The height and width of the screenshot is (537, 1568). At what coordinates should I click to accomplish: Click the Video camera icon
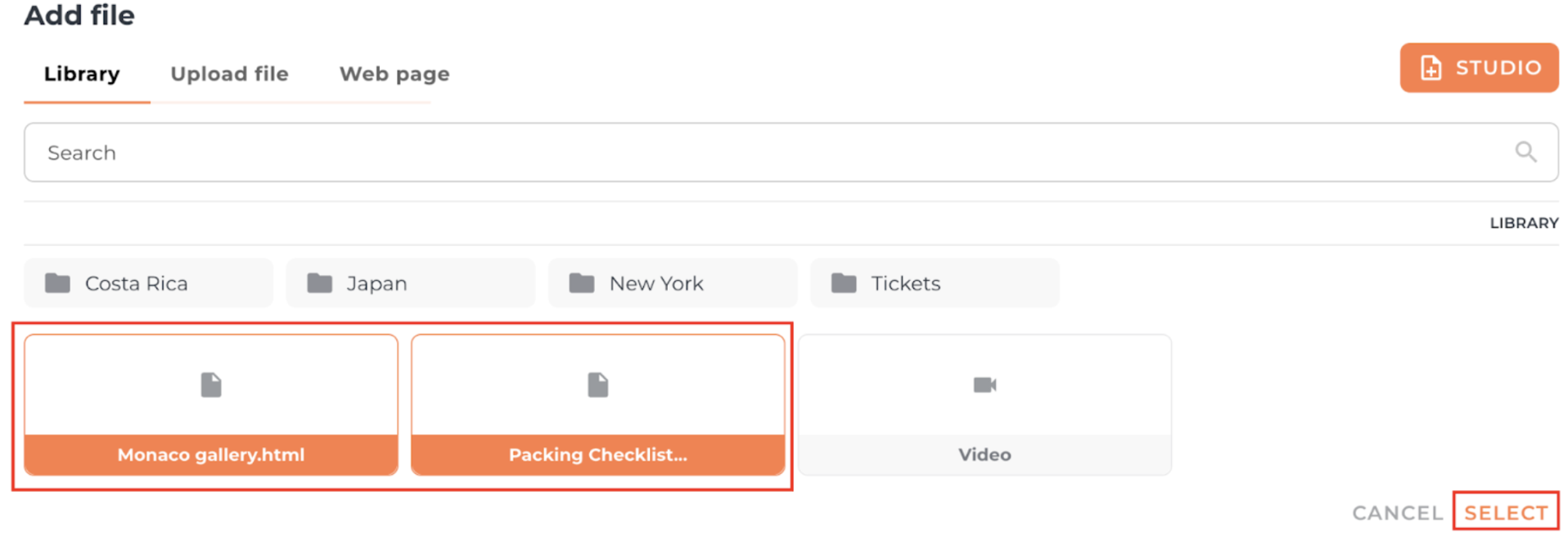[985, 385]
